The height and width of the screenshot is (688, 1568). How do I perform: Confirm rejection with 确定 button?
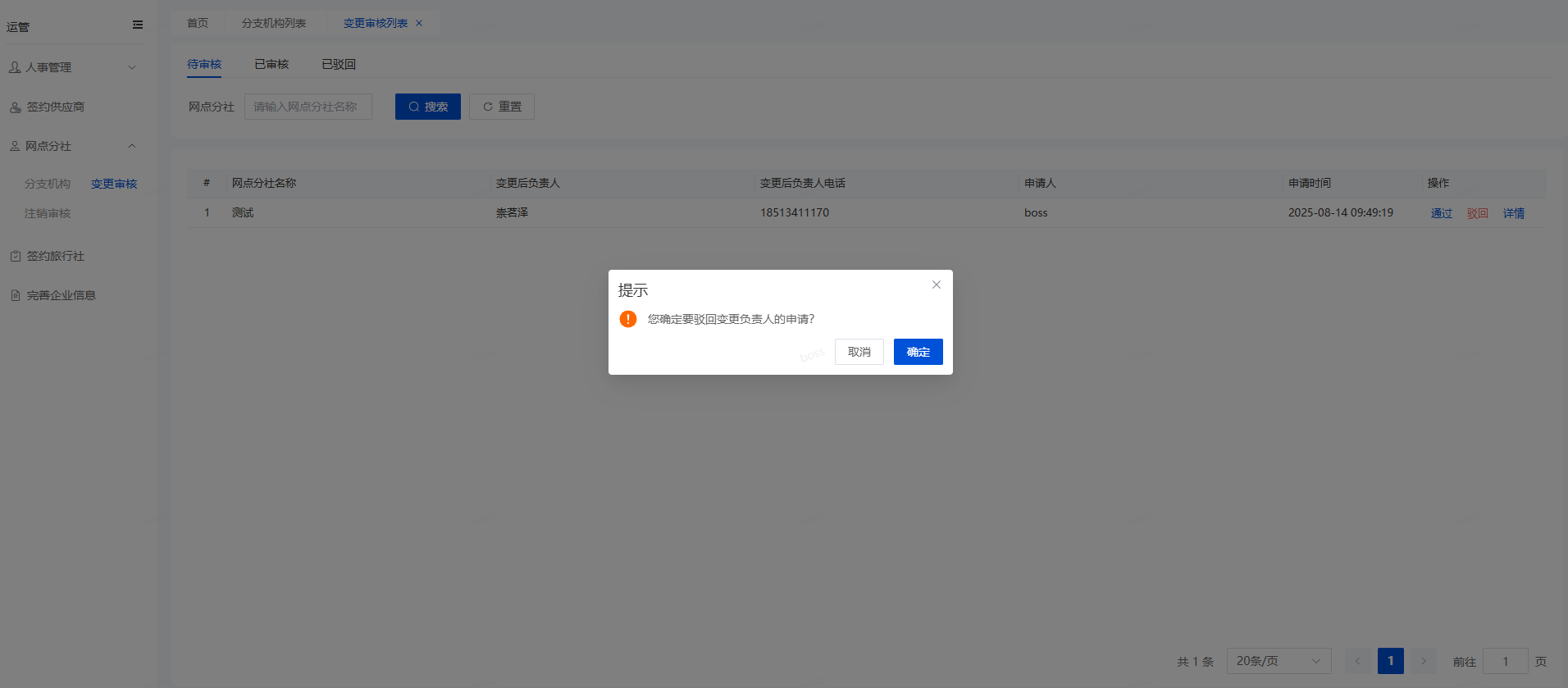918,352
